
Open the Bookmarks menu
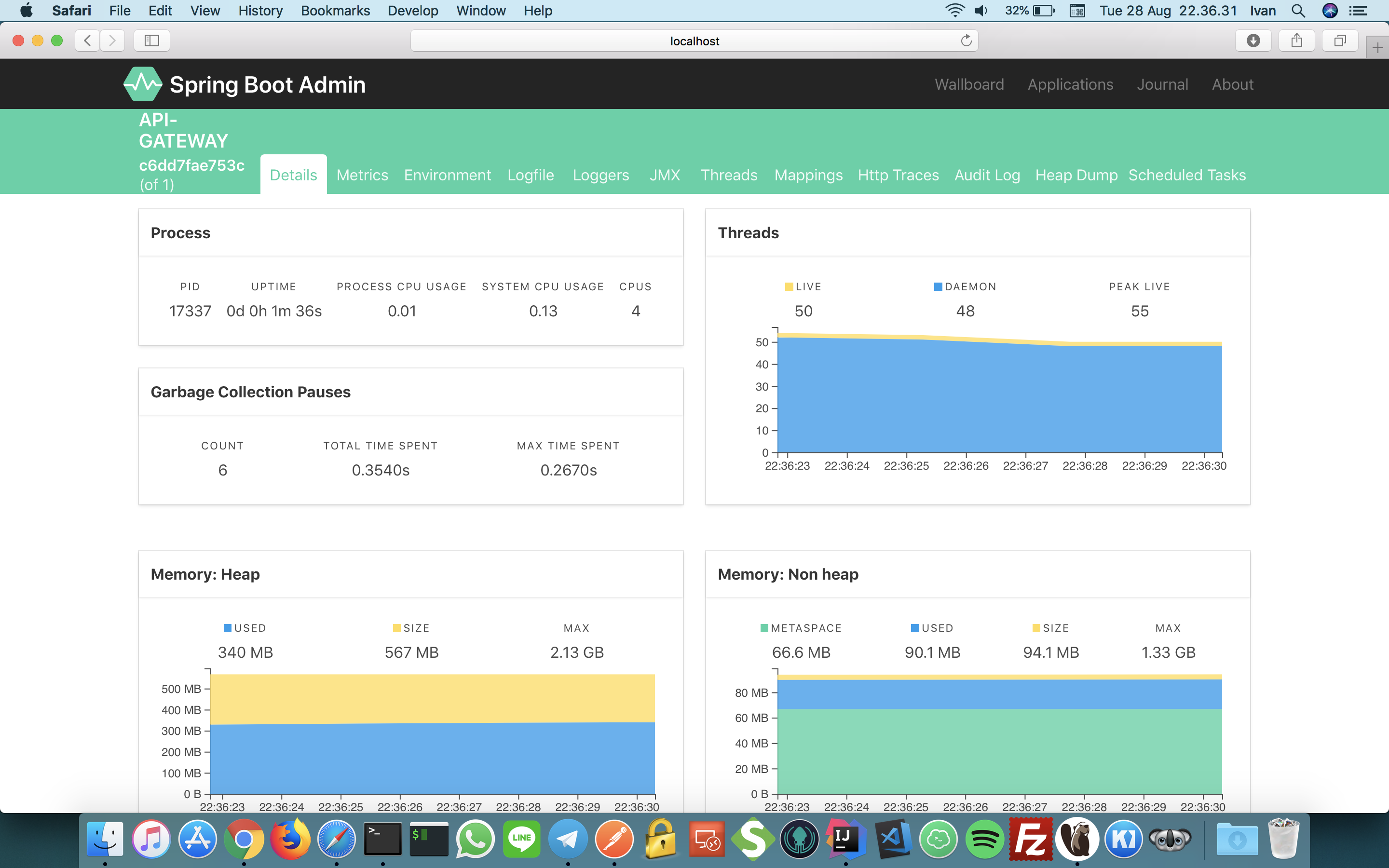click(335, 10)
